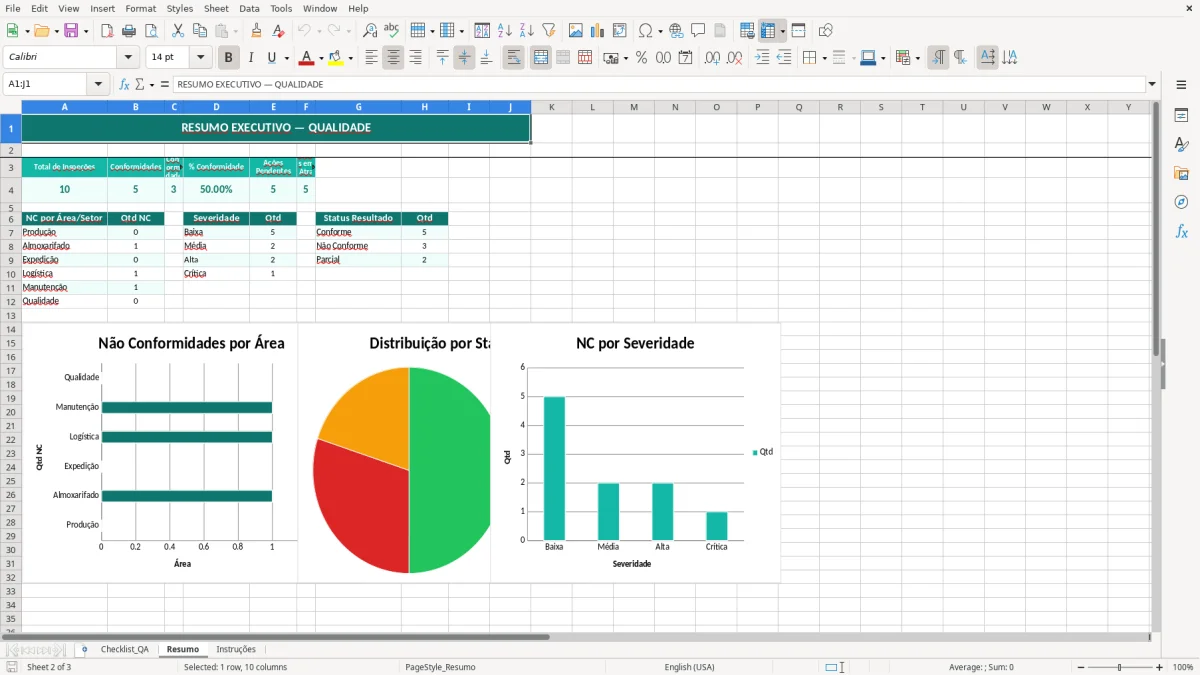Open the Sheet menu

point(216,8)
